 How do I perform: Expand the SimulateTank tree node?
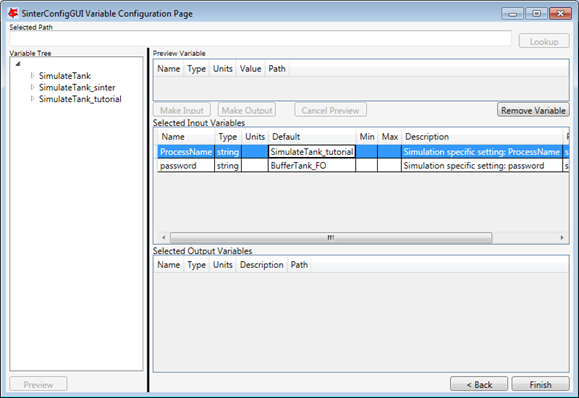[32, 75]
